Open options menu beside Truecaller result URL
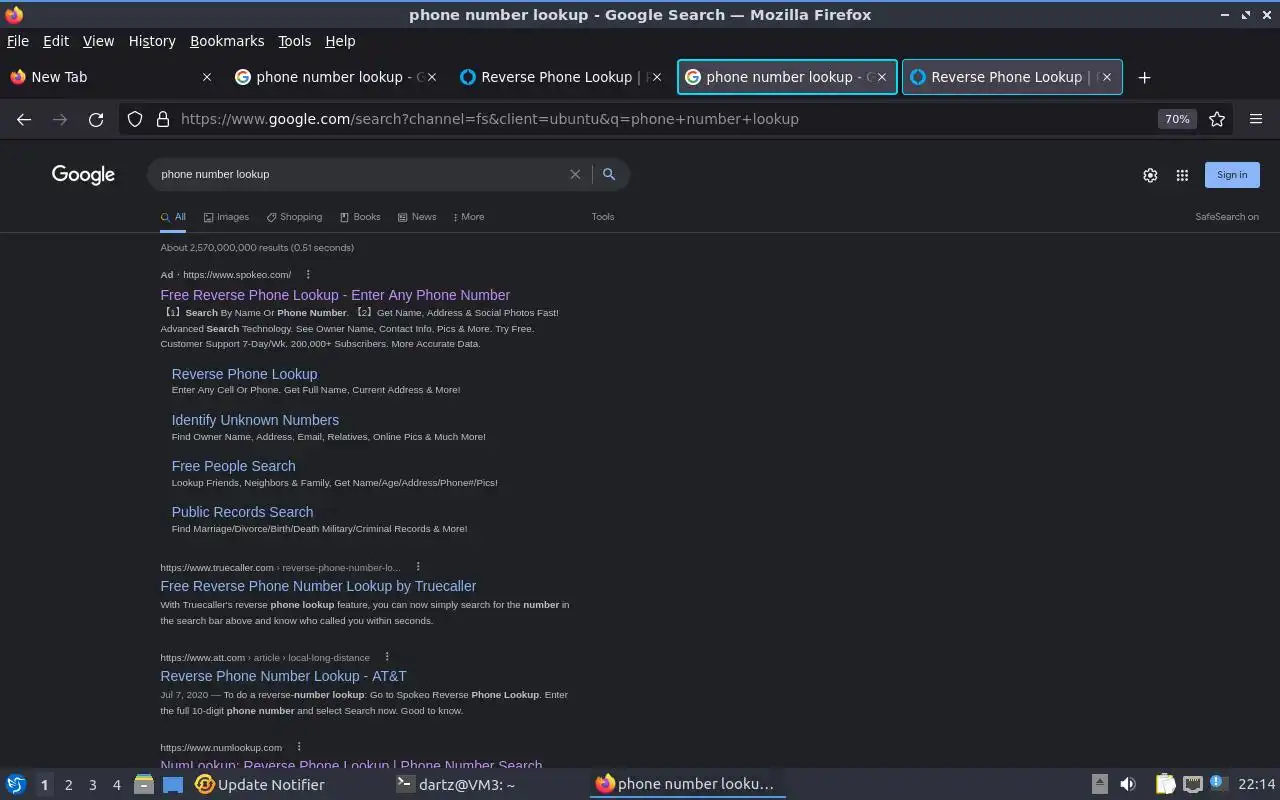Viewport: 1280px width, 800px height. point(418,567)
